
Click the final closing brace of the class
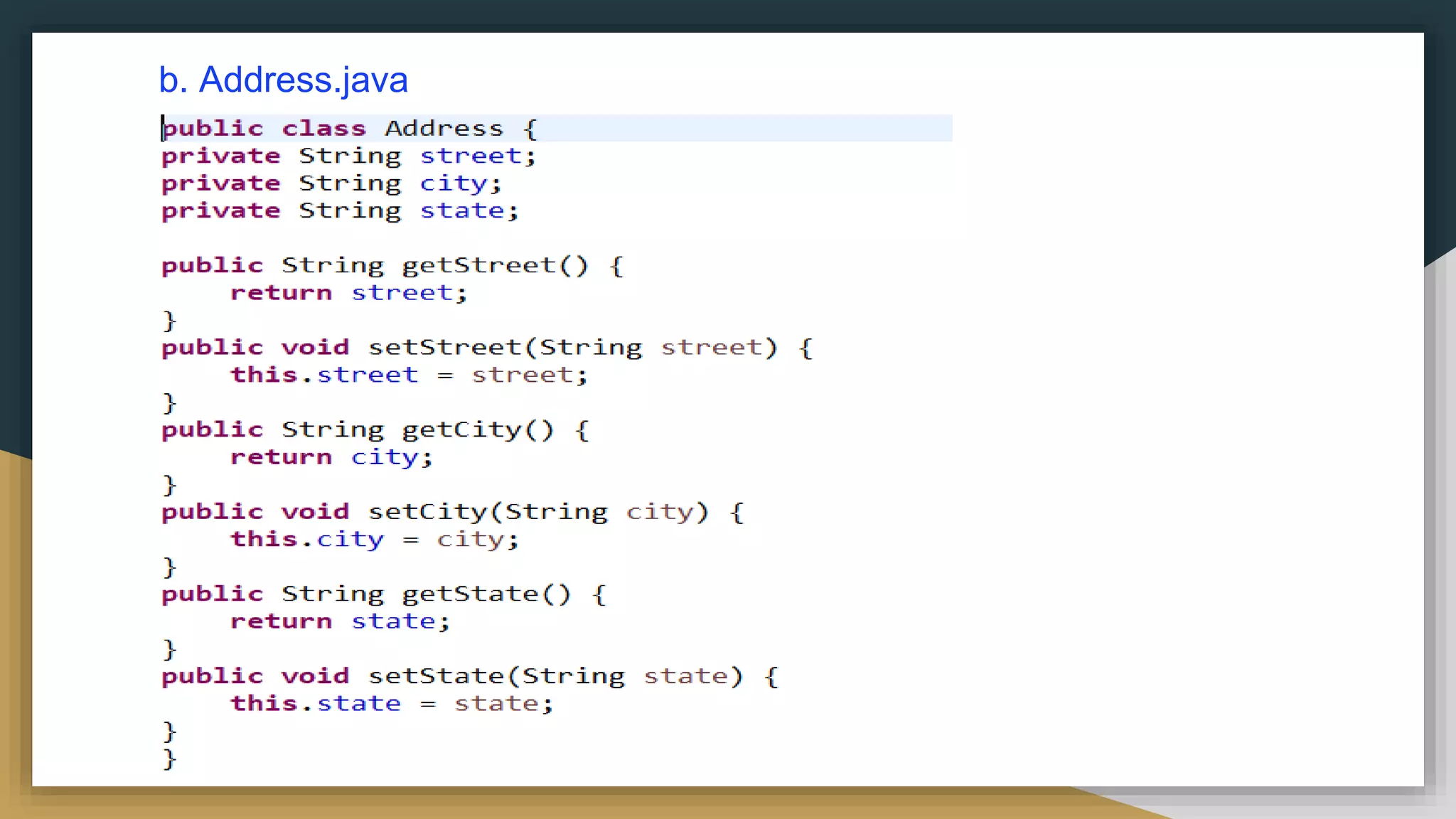(169, 759)
